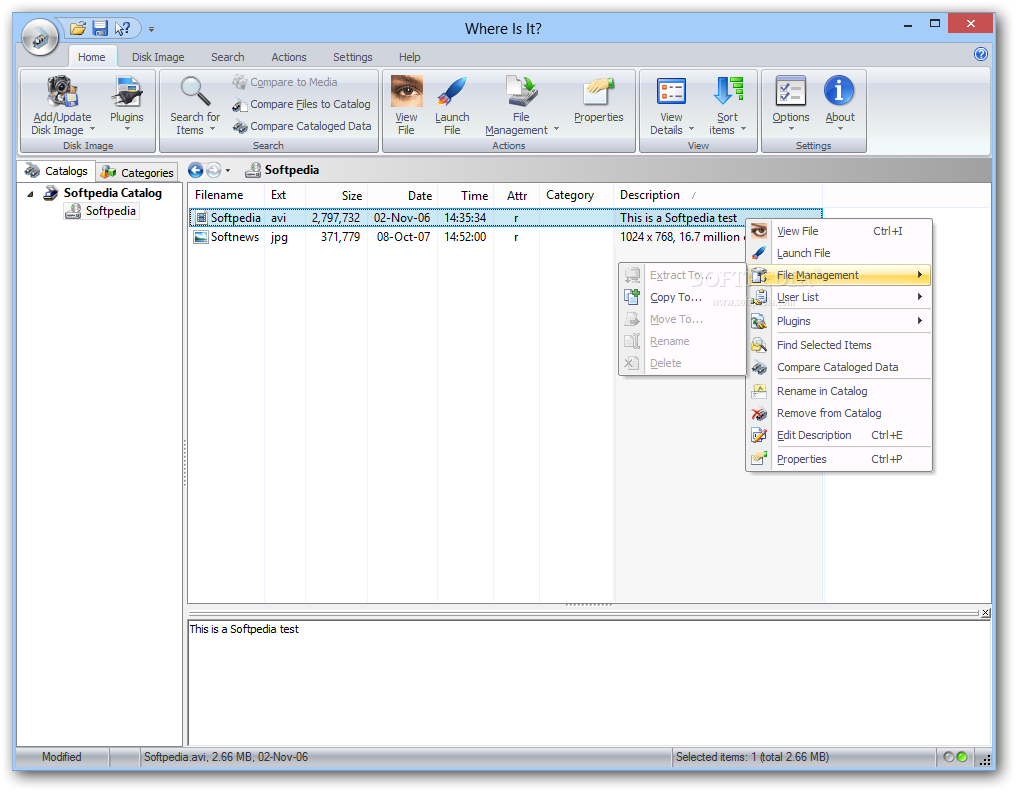Click the Rename in Catalog icon
The width and height of the screenshot is (1016, 791).
[x=759, y=391]
